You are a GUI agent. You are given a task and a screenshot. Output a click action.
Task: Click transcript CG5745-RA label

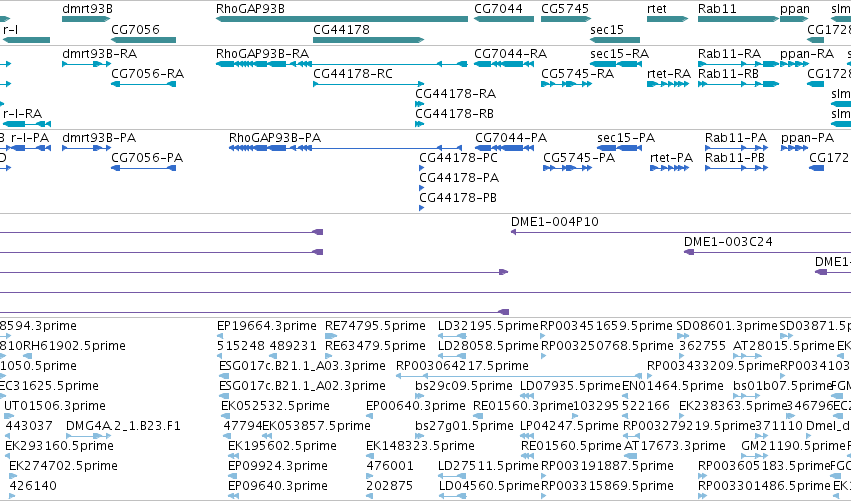(577, 73)
